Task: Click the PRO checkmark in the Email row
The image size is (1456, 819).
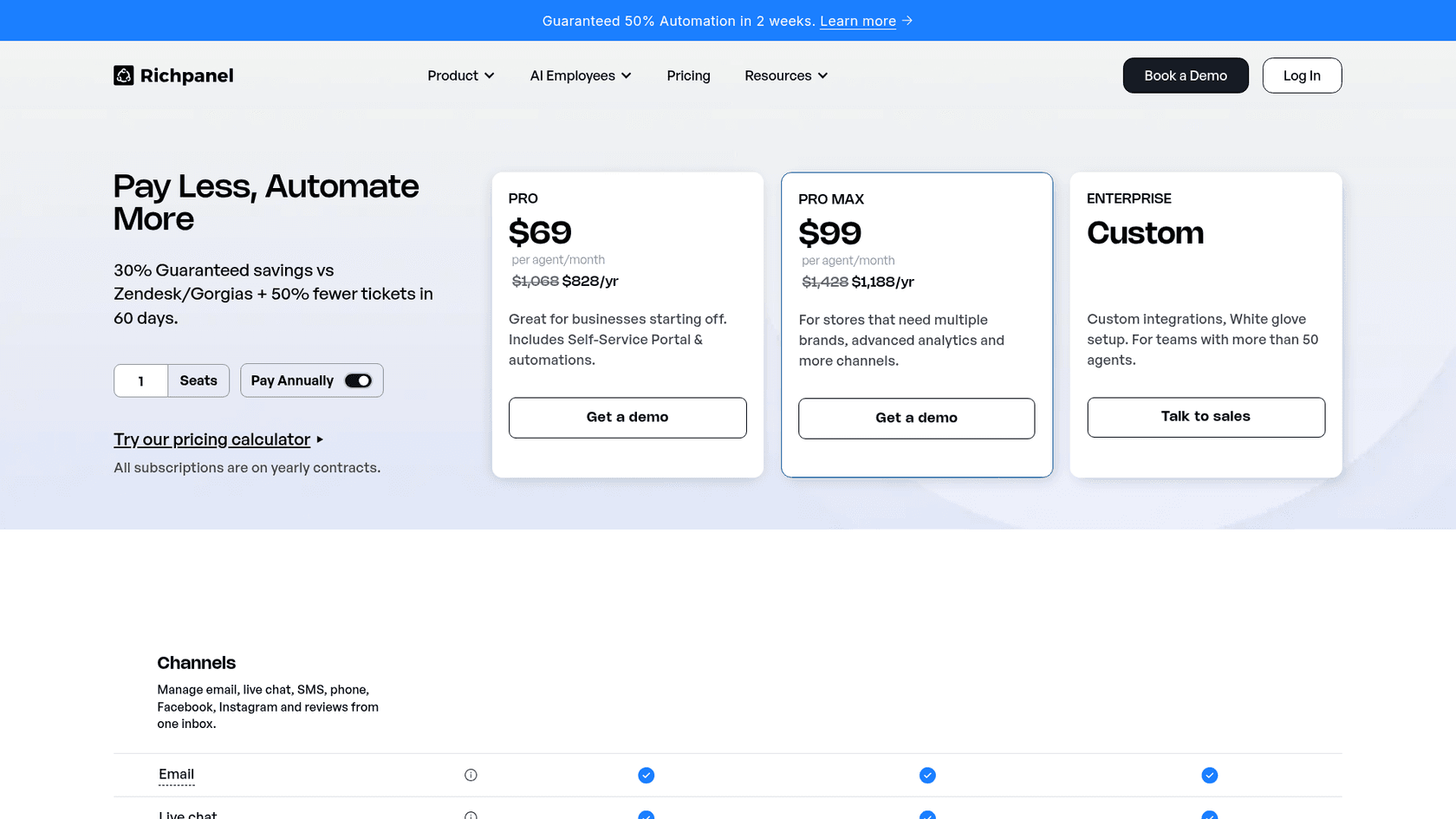Action: 647,775
